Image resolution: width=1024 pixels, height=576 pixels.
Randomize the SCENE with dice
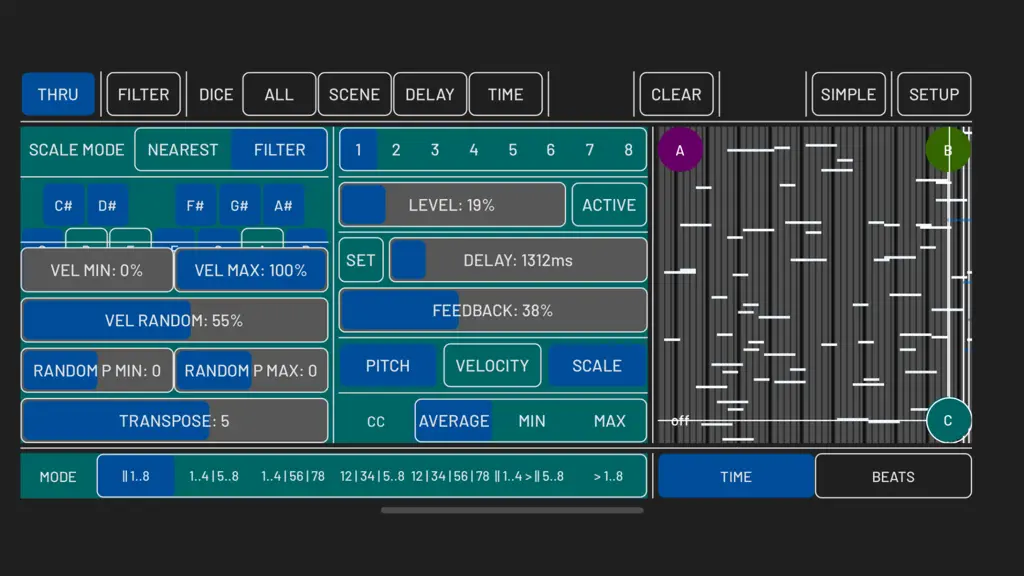pos(354,94)
